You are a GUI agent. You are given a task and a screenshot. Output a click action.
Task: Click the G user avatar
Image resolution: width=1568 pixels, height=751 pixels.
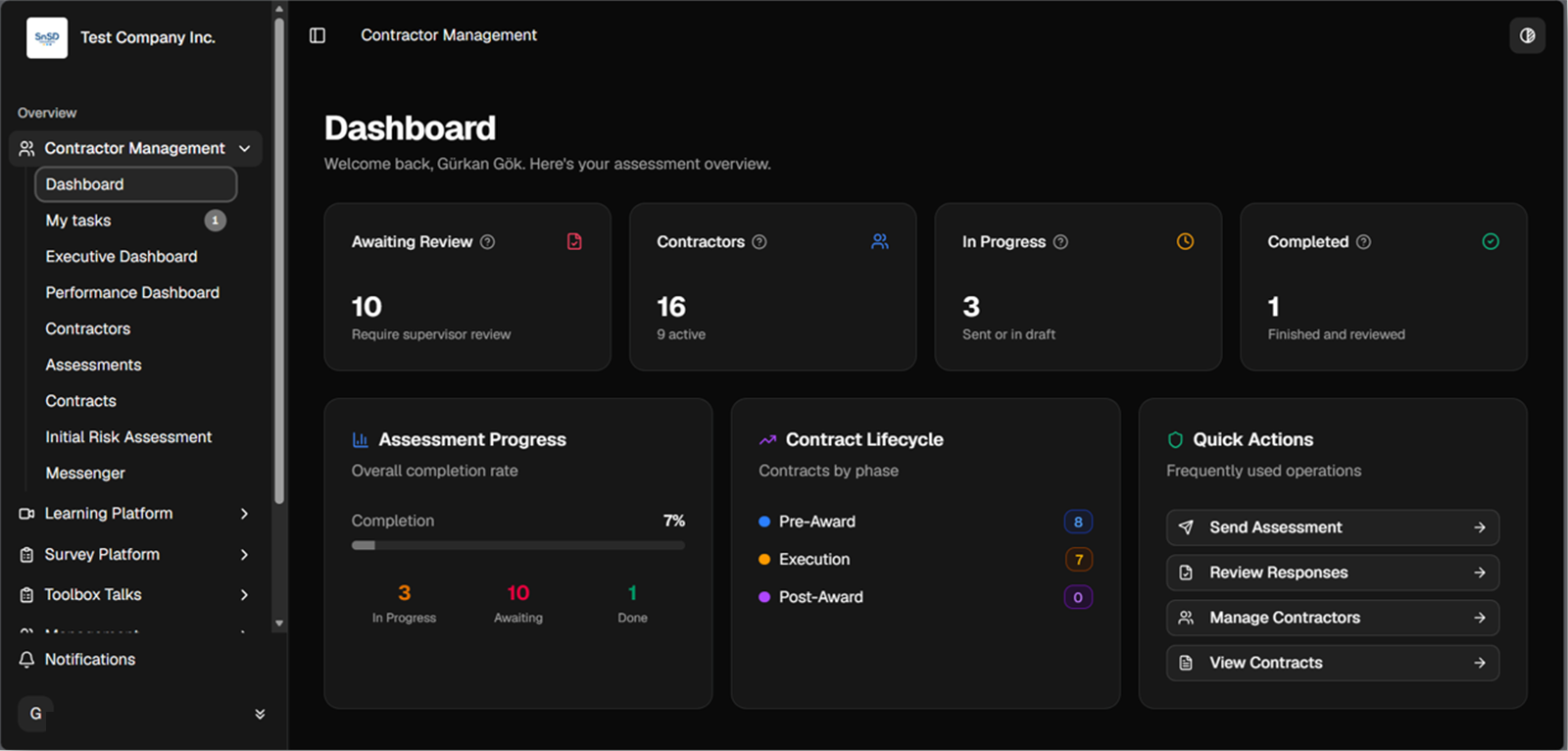(x=35, y=714)
